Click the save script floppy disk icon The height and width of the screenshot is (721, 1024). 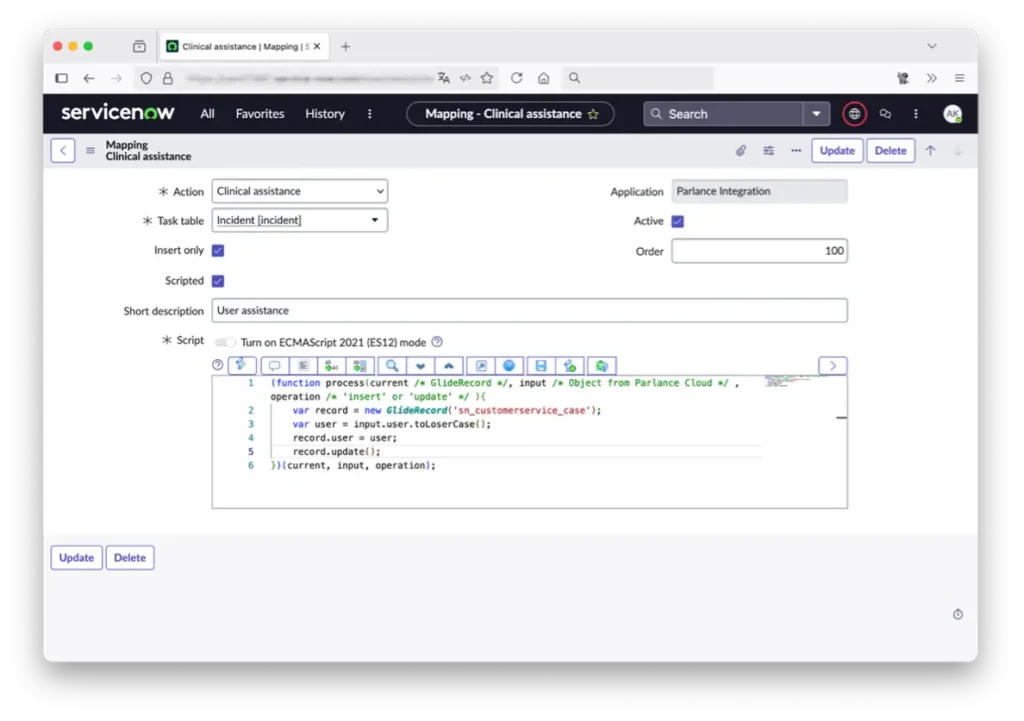pyautogui.click(x=541, y=366)
